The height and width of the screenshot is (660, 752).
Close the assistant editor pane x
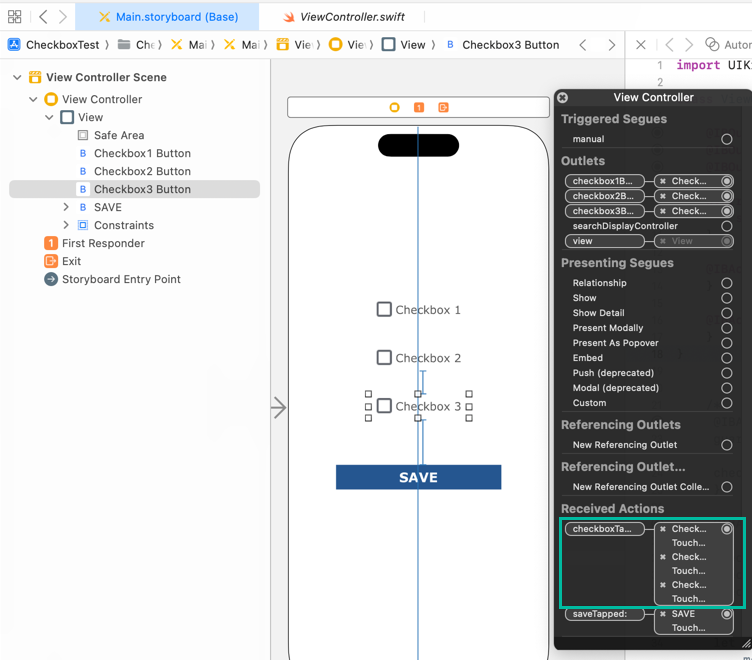pos(641,45)
